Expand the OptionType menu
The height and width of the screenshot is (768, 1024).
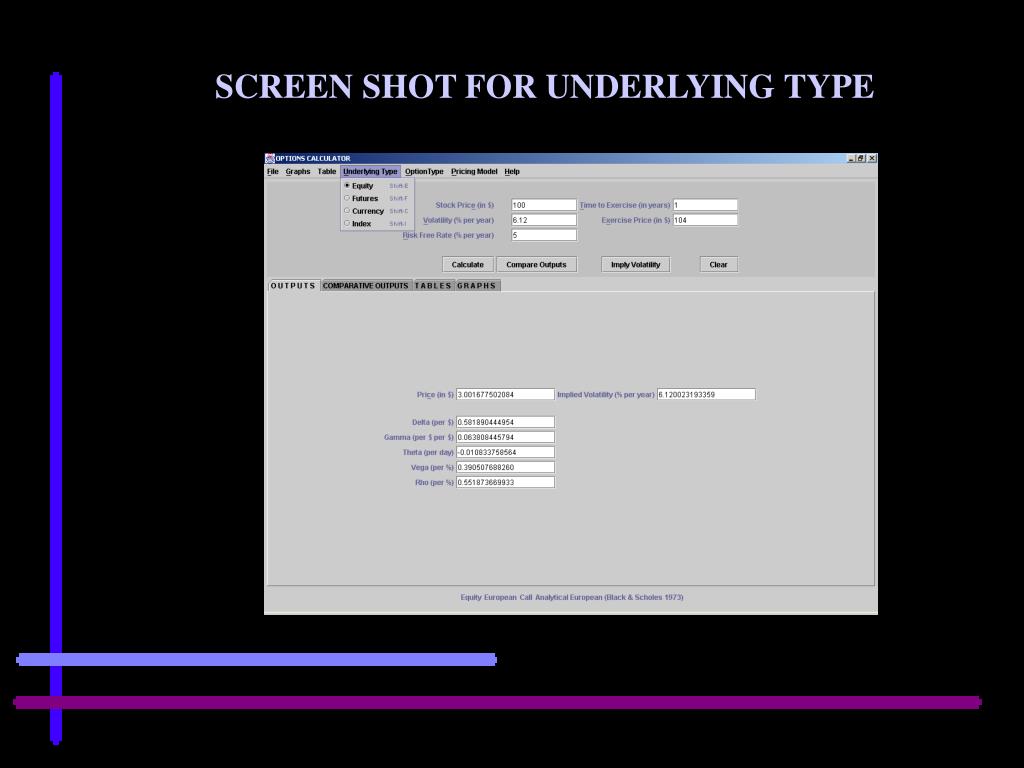pos(424,171)
